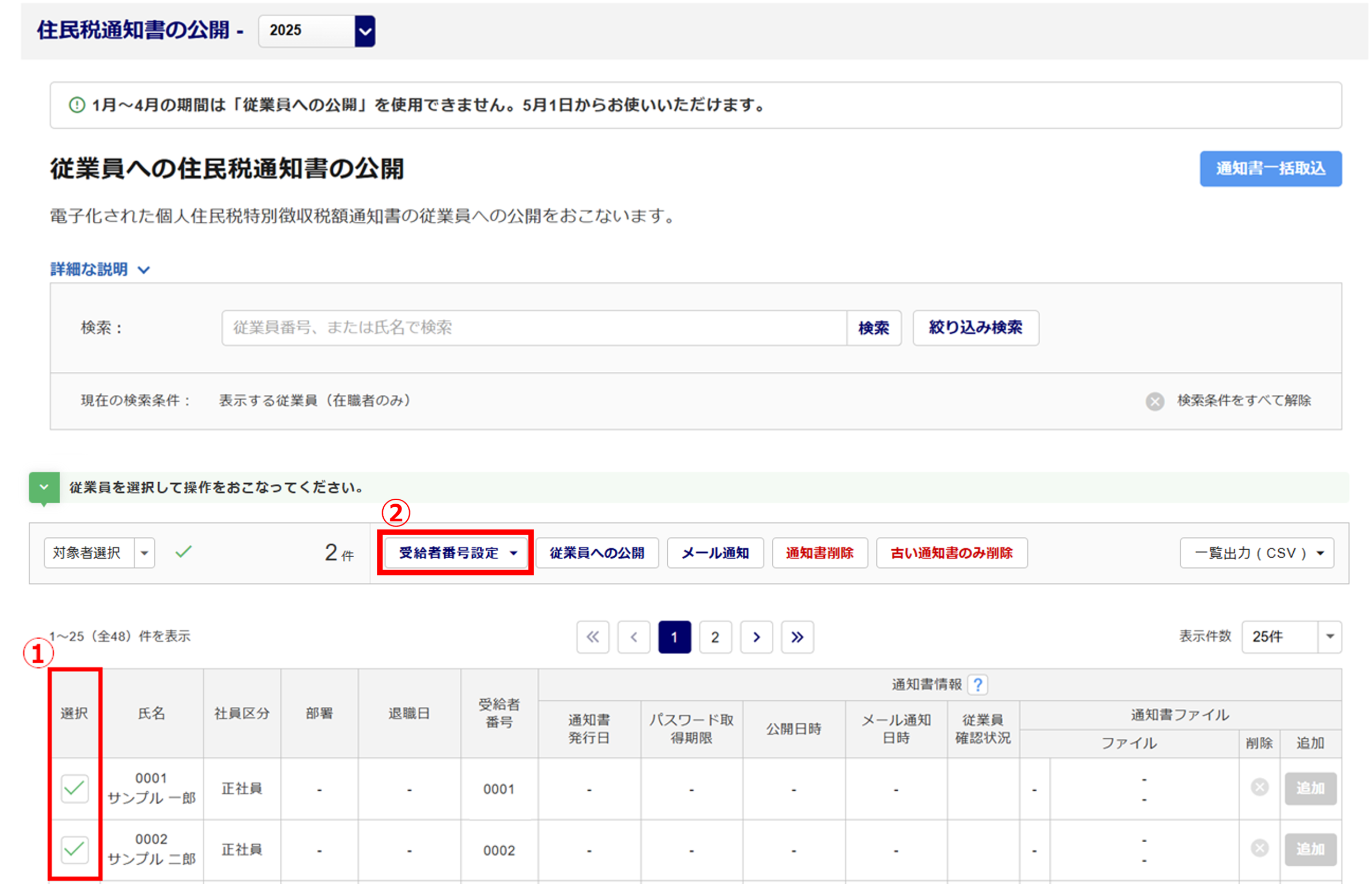Open the 対象者選択 dropdown
The image size is (1372, 884).
(x=99, y=553)
